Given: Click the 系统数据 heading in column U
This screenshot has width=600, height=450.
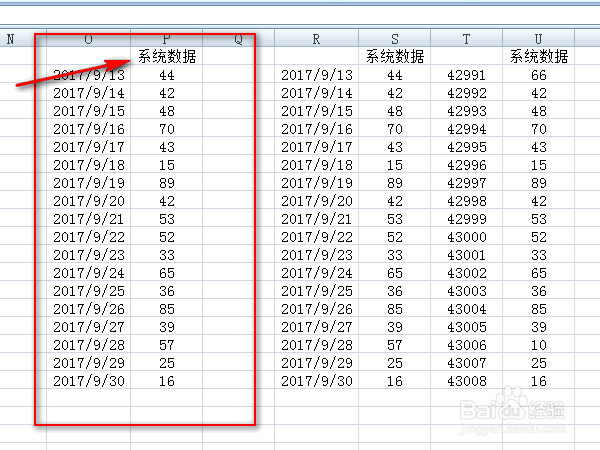Looking at the screenshot, I should tap(539, 57).
